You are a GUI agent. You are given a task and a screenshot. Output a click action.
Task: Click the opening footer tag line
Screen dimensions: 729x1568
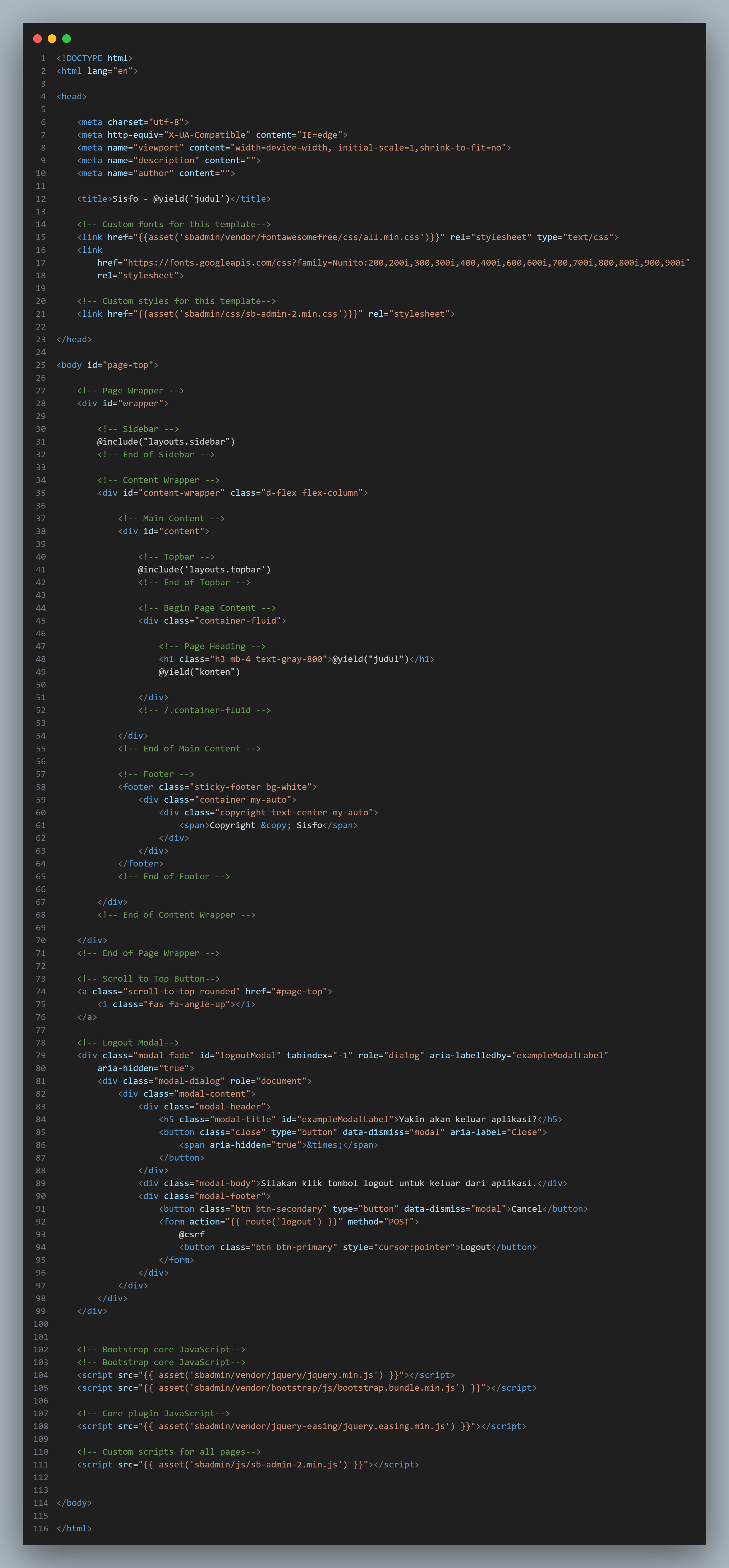click(217, 787)
